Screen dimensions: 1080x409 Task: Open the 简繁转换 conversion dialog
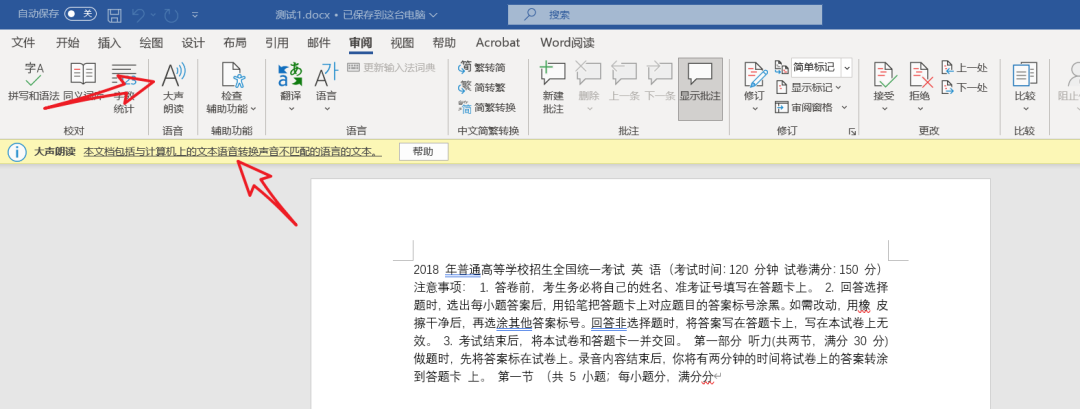(x=486, y=107)
